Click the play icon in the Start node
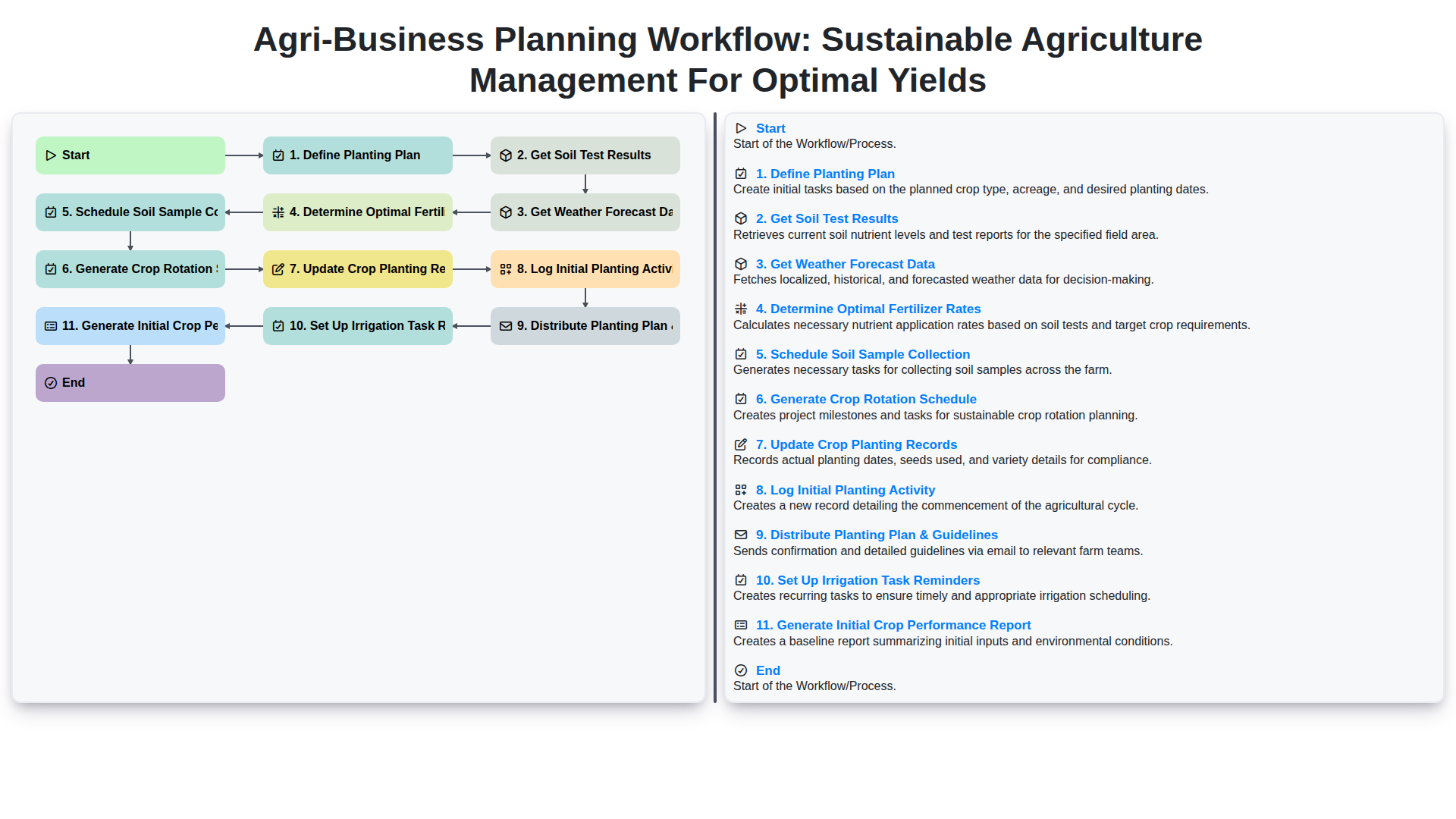The image size is (1456, 819). [x=51, y=155]
